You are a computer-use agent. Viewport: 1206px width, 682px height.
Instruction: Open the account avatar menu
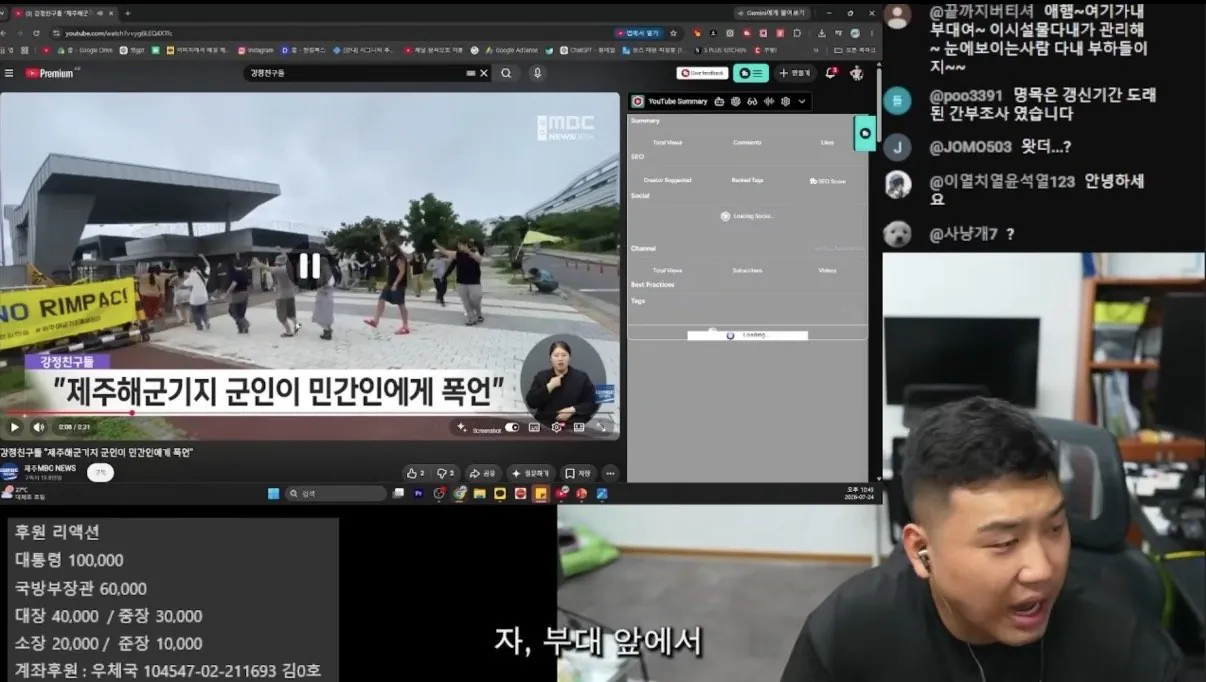[857, 73]
